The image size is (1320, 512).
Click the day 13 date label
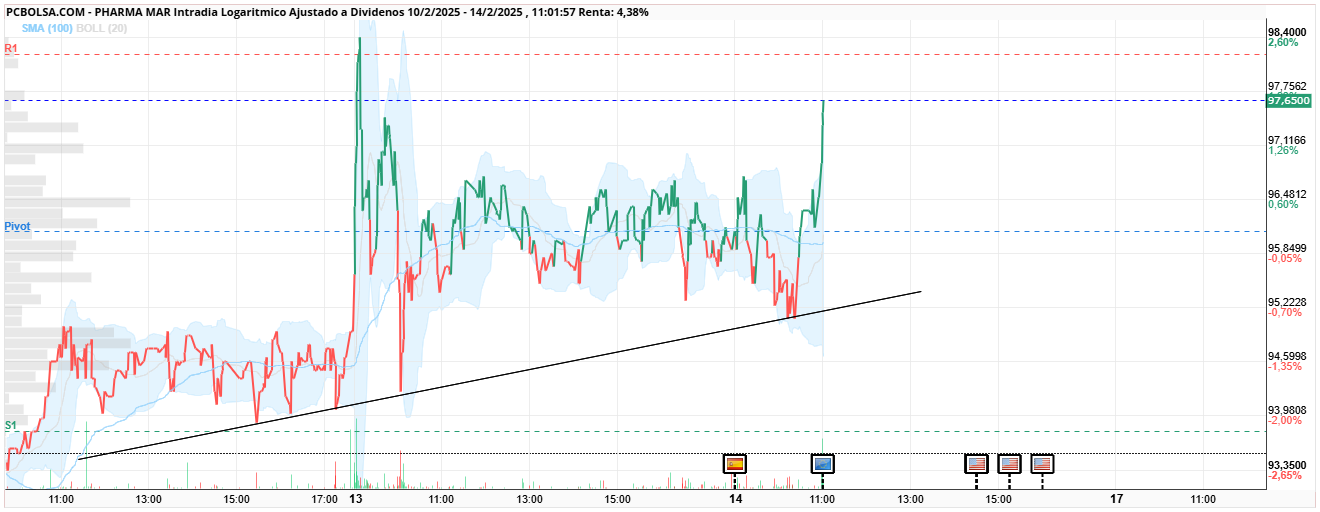coord(356,498)
